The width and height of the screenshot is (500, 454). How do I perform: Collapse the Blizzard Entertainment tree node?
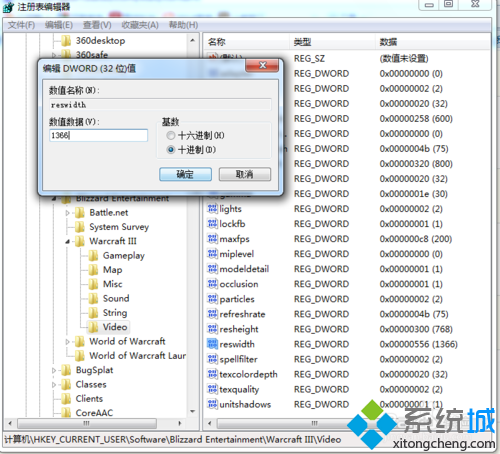pyautogui.click(x=54, y=199)
